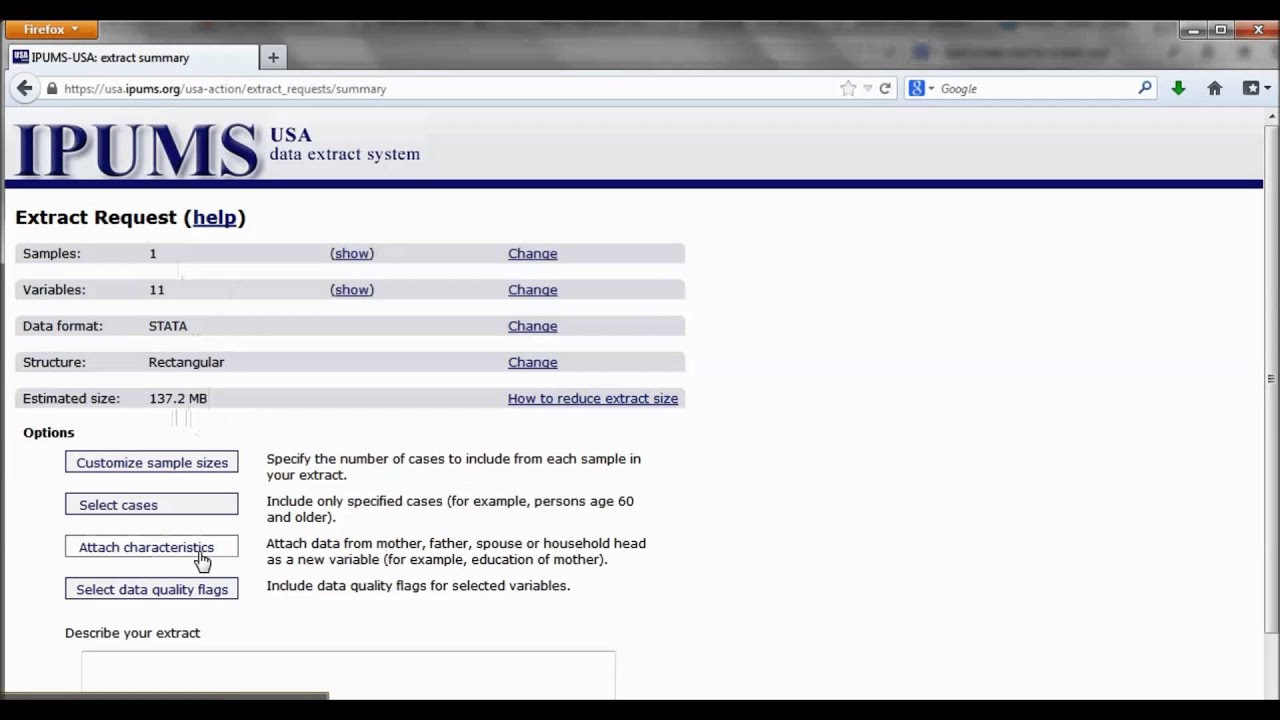Click the 137.2 MB estimated size value
Image resolution: width=1280 pixels, height=720 pixels.
click(178, 398)
